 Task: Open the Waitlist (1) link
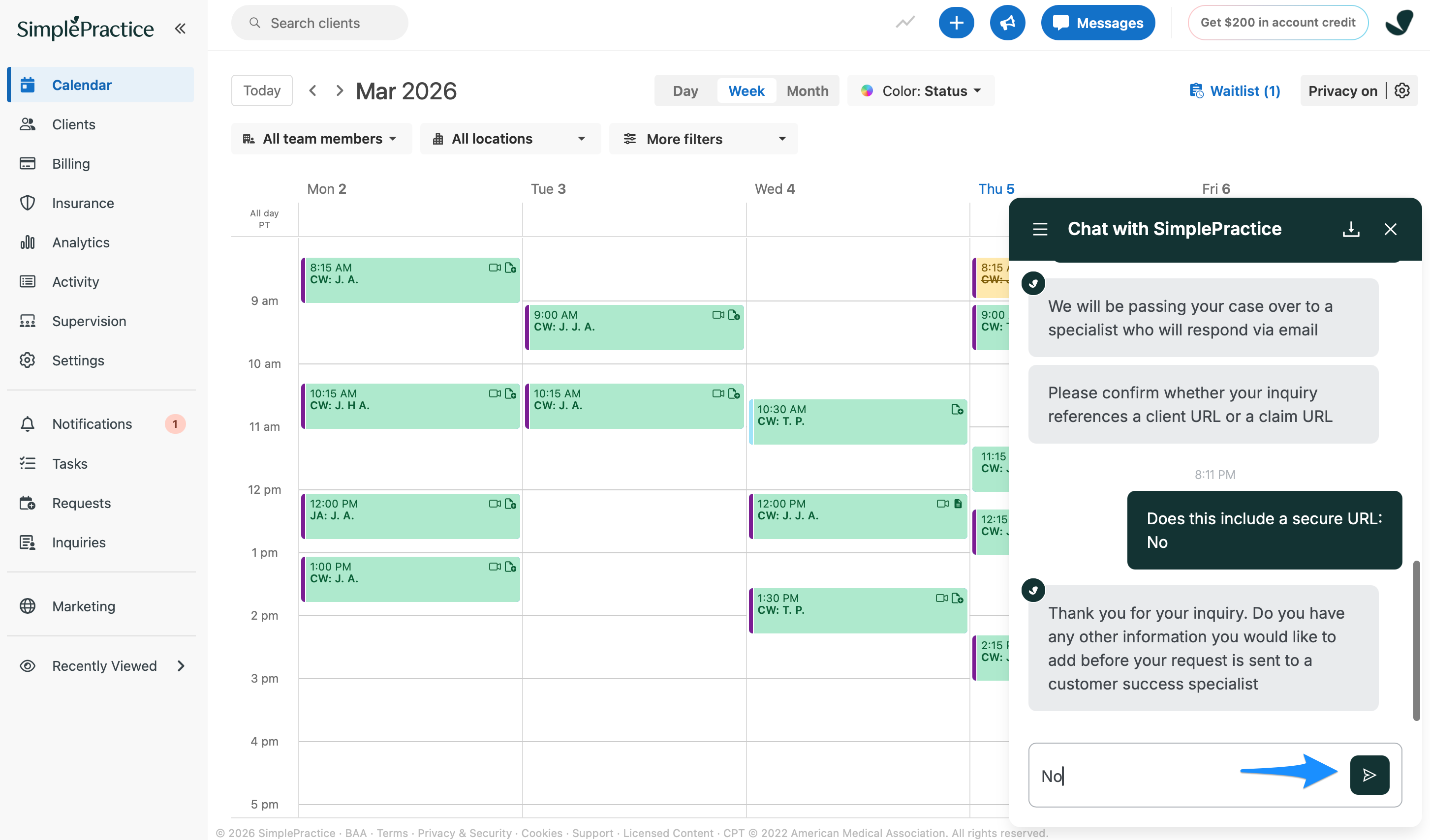pyautogui.click(x=1235, y=91)
